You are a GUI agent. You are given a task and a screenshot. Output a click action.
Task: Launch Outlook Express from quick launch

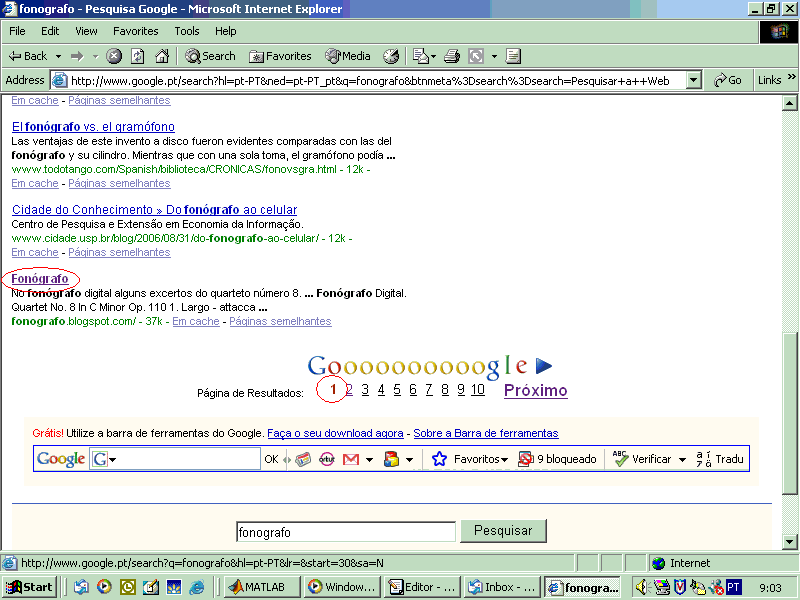tap(81, 587)
